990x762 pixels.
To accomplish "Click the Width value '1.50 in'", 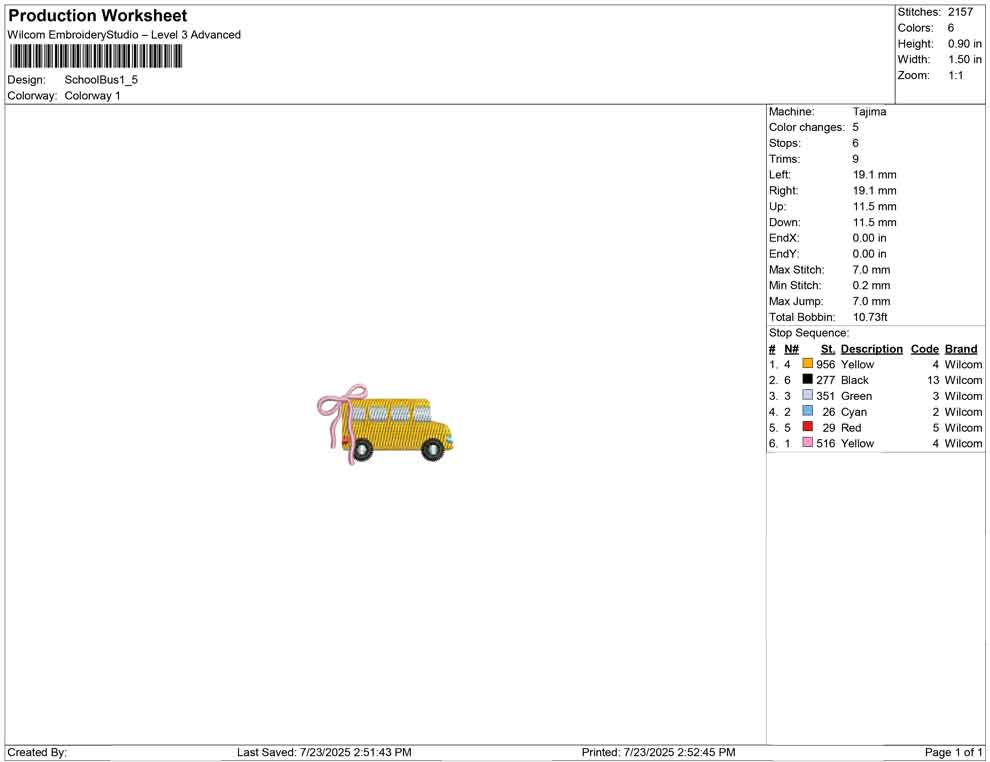I will coord(965,59).
